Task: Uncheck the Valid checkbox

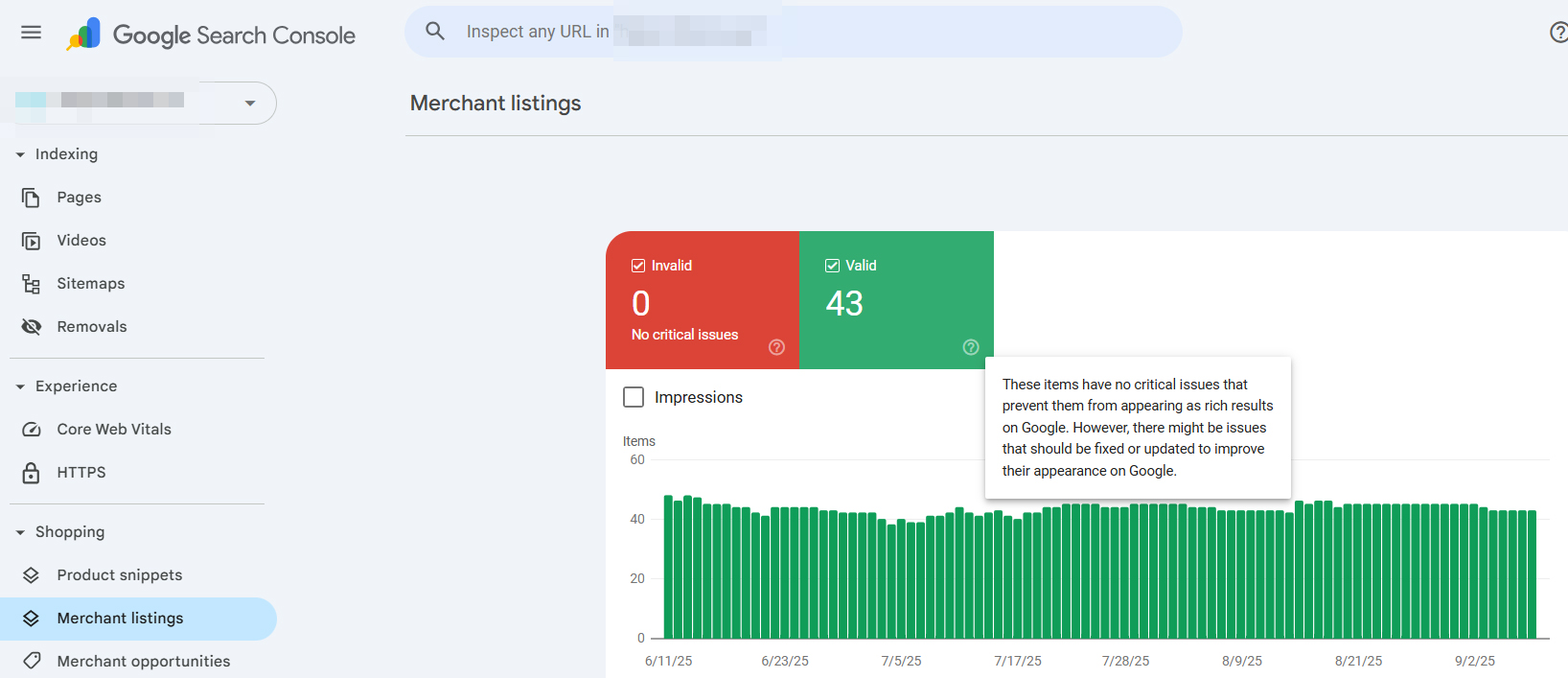Action: (832, 266)
